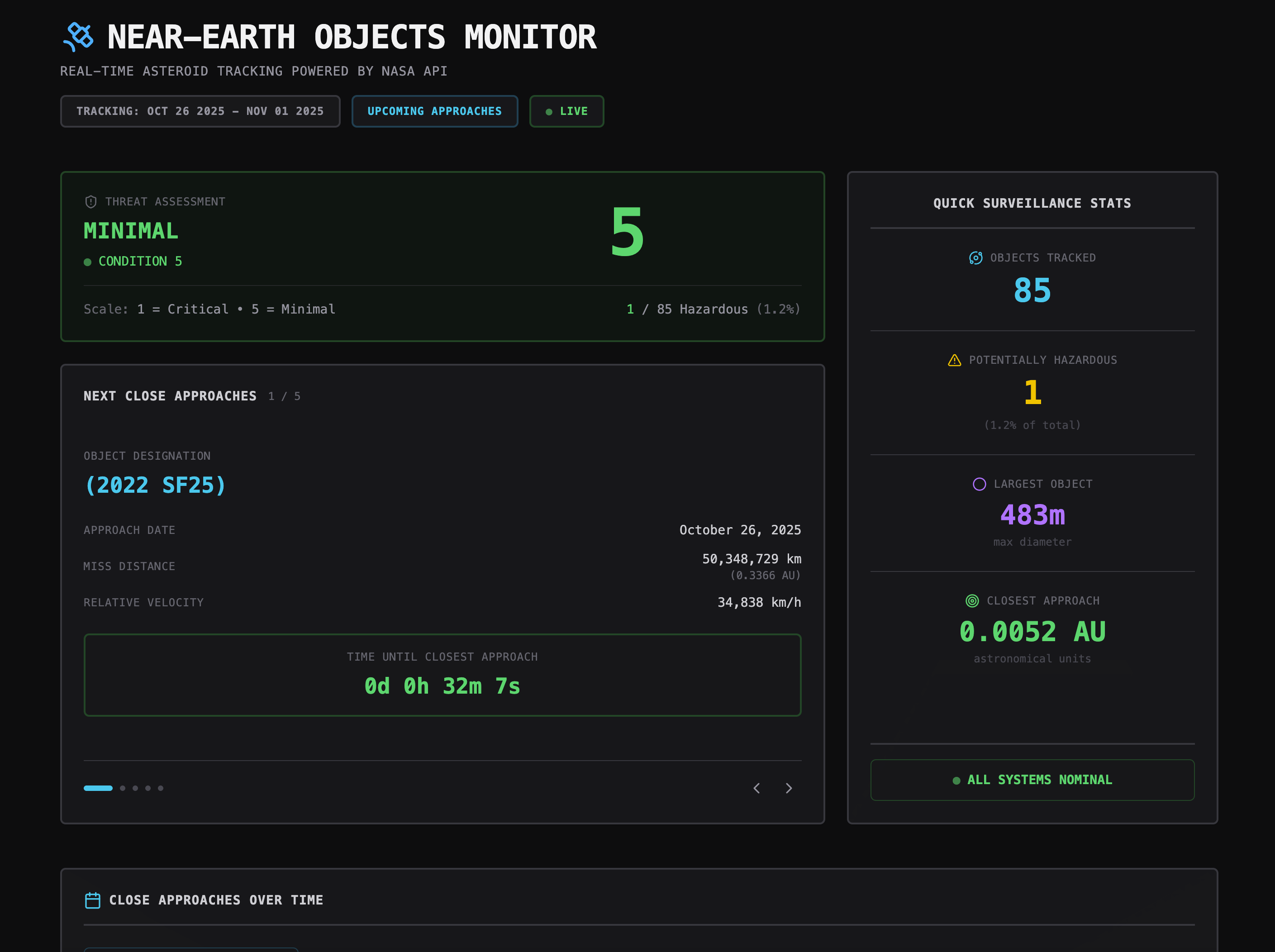Click the 1 / 5 page counter text

tap(284, 396)
